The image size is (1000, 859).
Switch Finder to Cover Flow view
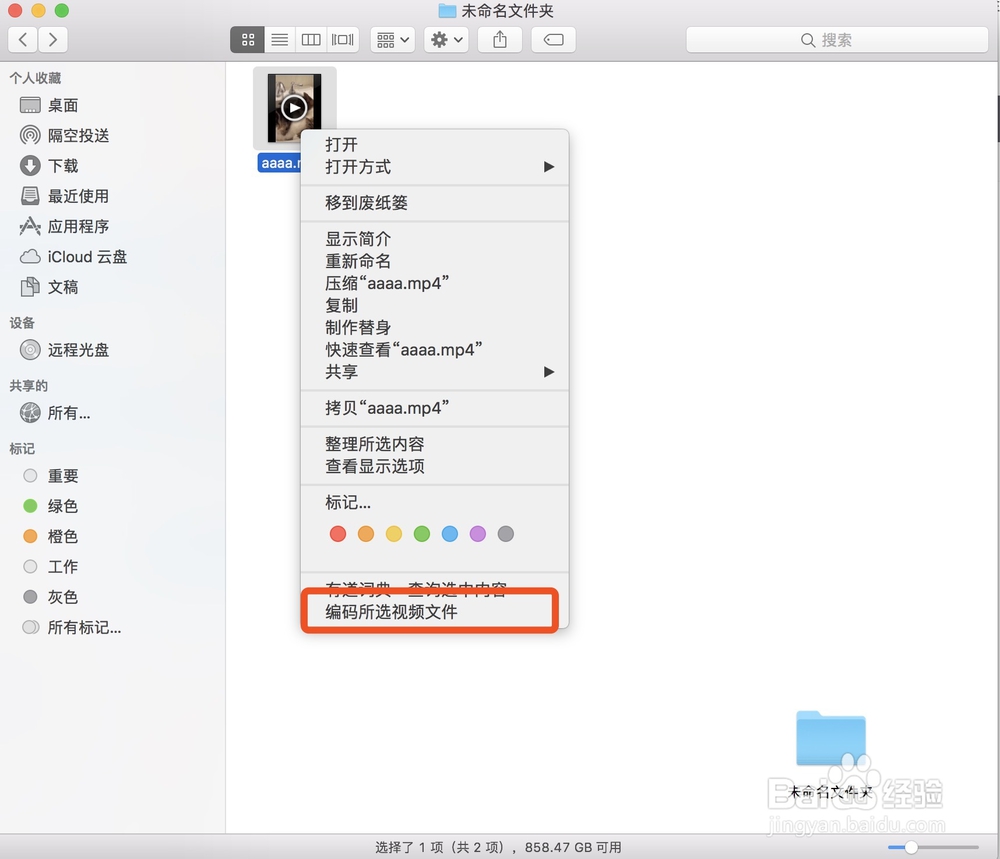[x=342, y=40]
